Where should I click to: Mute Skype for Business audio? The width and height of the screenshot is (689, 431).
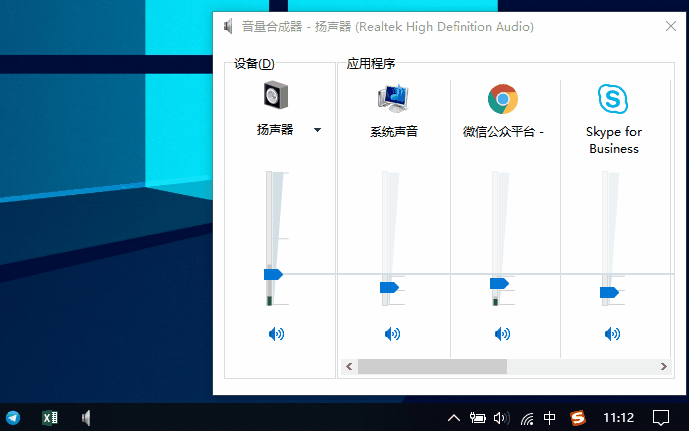point(612,334)
